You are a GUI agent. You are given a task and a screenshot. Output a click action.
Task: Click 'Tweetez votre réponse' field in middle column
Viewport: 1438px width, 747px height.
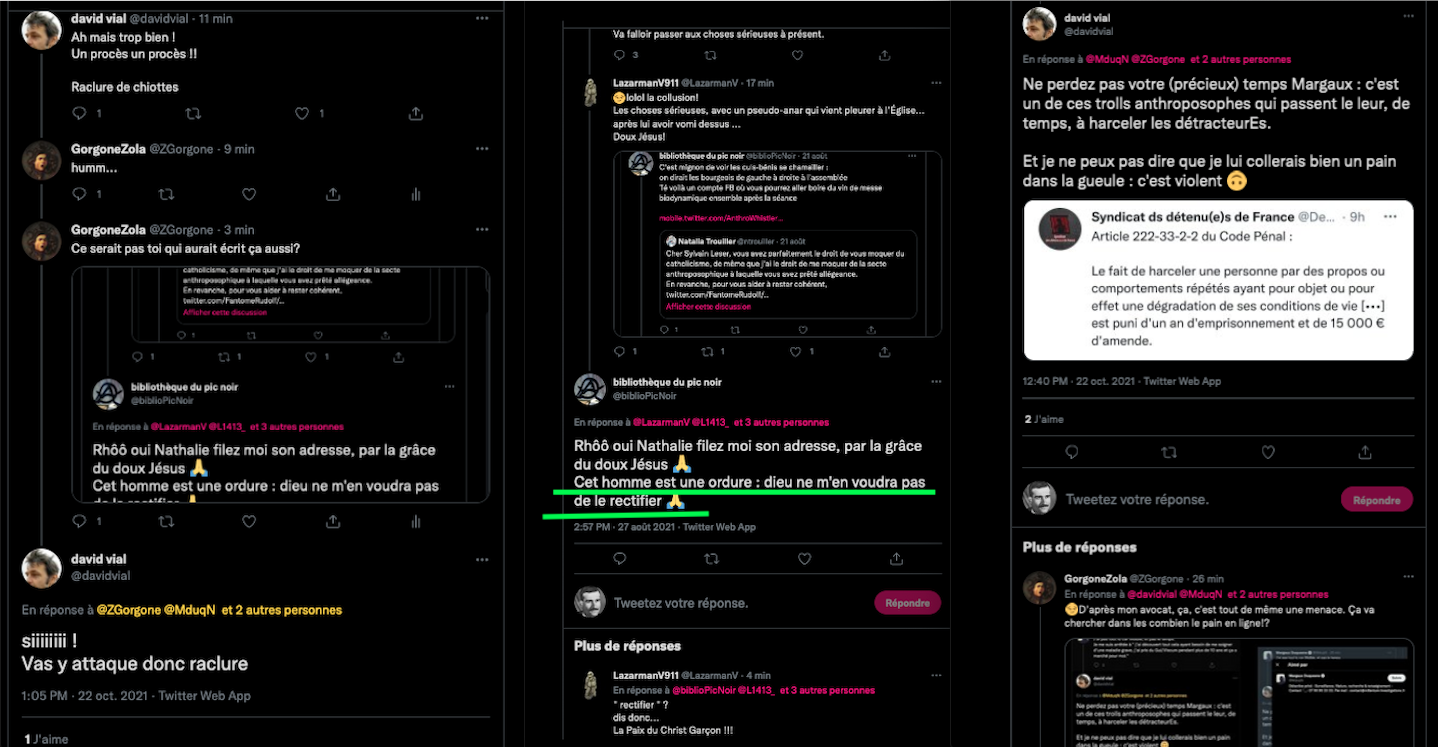(x=681, y=603)
